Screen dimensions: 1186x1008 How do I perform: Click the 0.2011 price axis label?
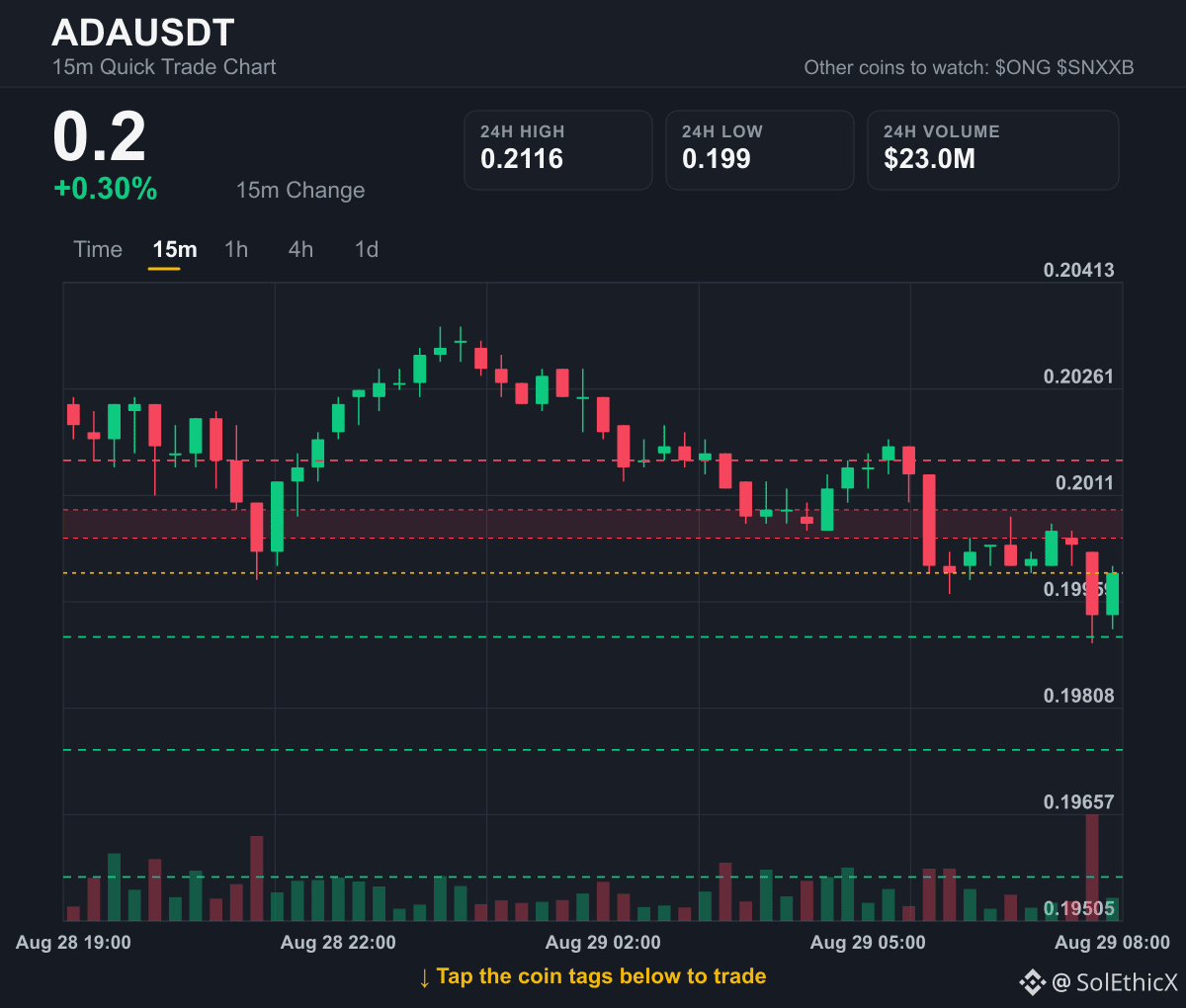pos(1084,483)
